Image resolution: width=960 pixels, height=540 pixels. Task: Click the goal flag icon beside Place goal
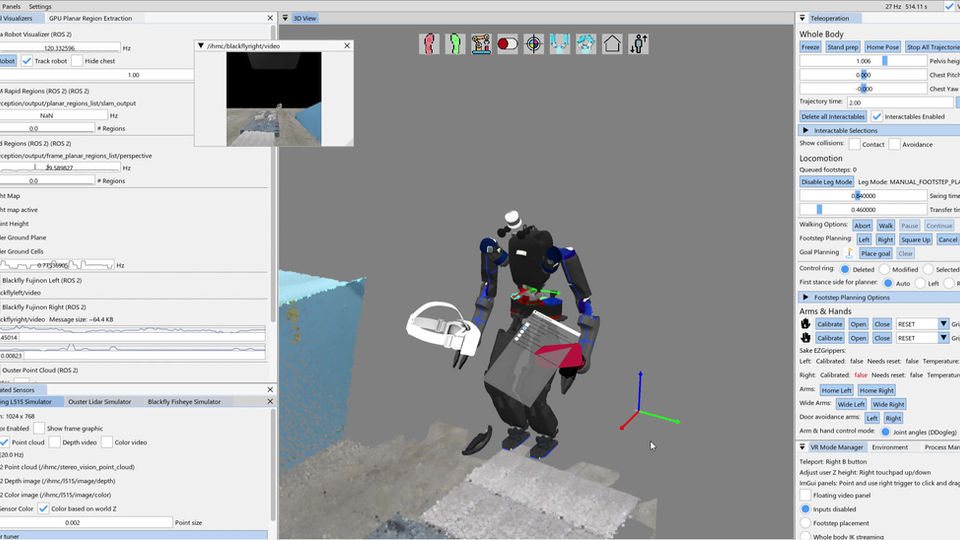click(x=849, y=253)
